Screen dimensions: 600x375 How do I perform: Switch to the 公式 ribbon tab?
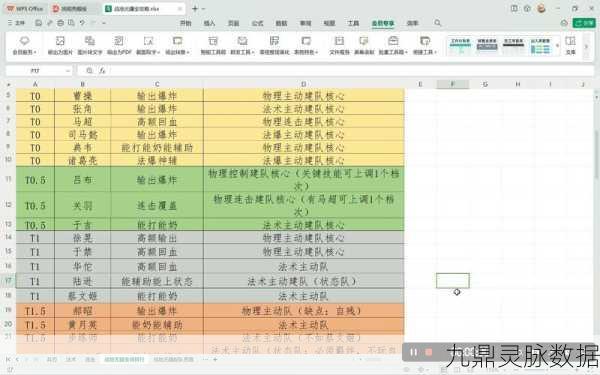tap(258, 23)
